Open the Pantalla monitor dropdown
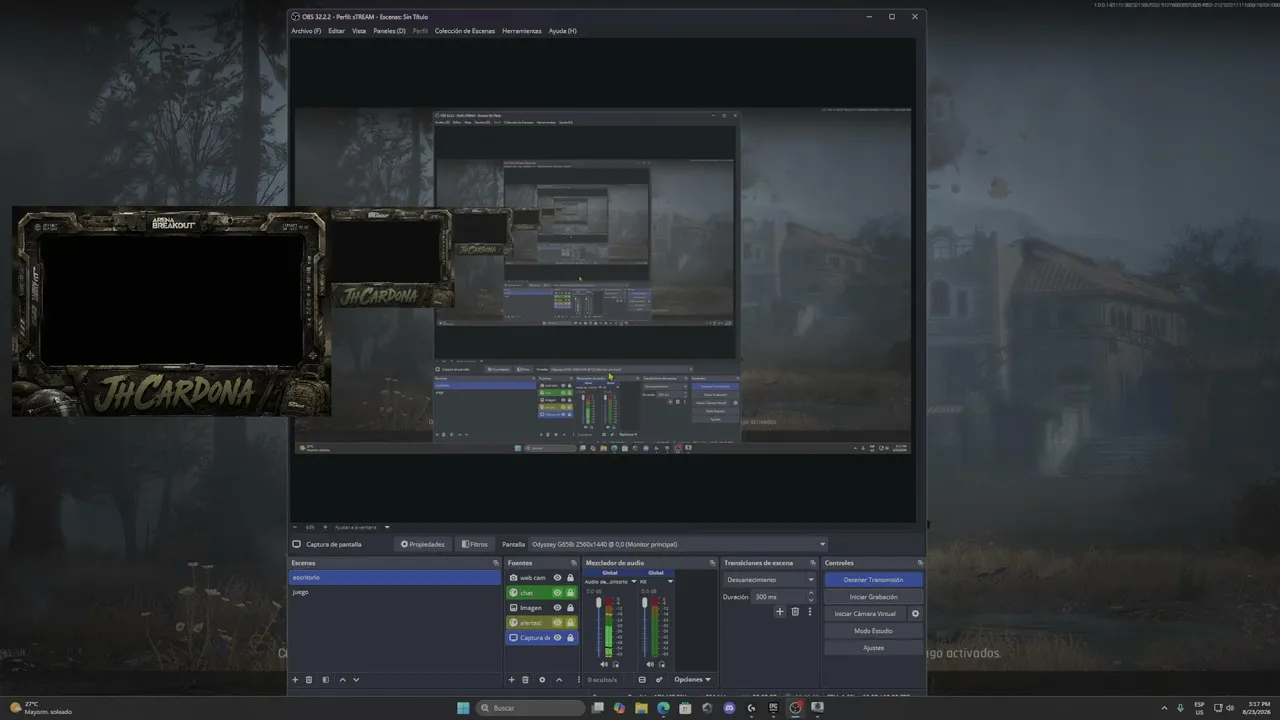The image size is (1280, 720). [679, 544]
